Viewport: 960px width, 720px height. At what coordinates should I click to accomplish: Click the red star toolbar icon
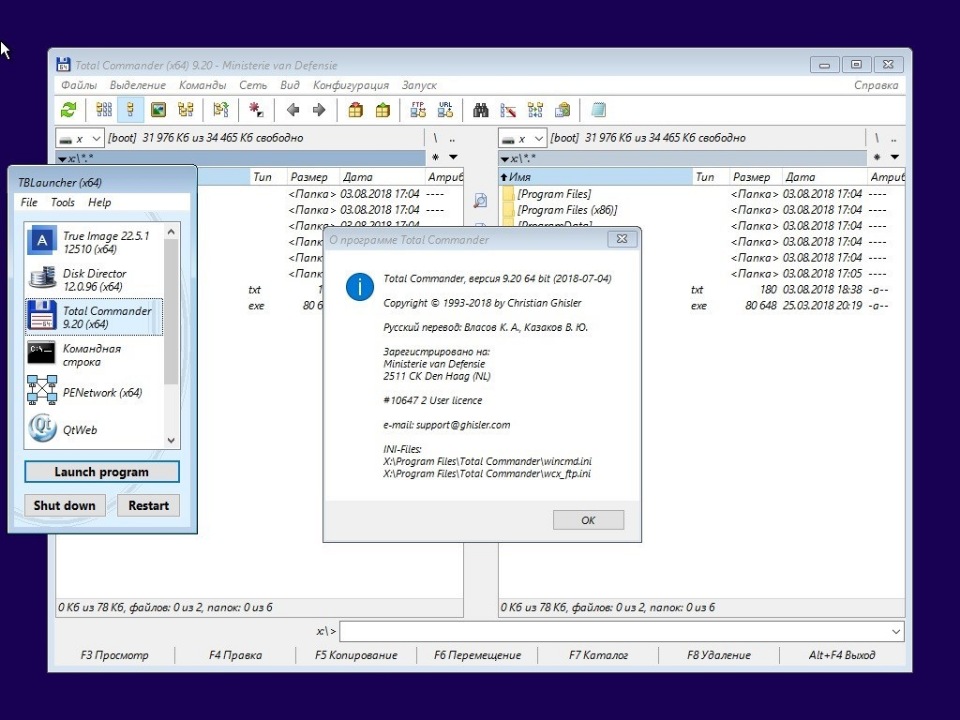(255, 110)
